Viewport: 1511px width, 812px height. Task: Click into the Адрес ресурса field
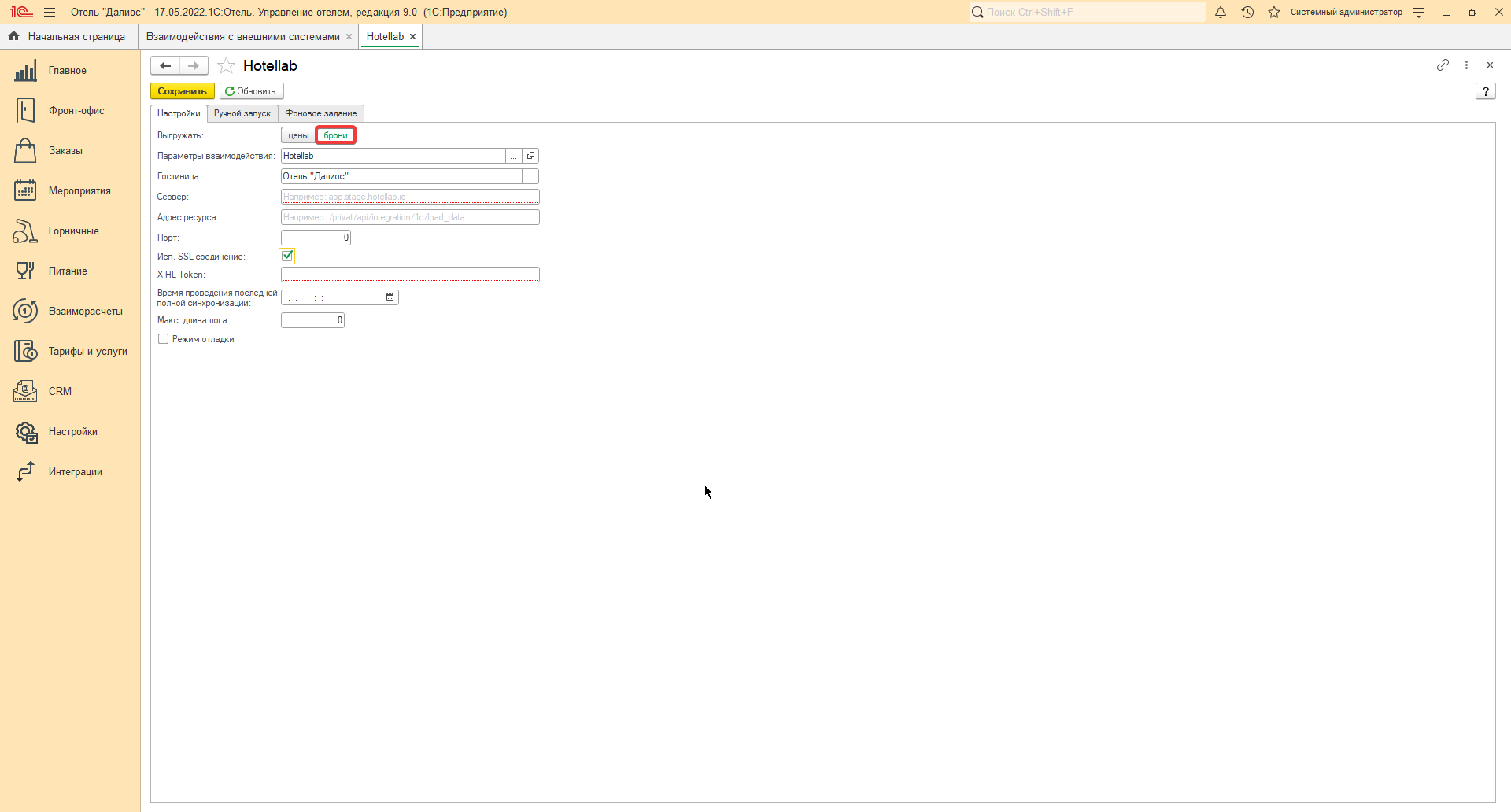point(410,217)
